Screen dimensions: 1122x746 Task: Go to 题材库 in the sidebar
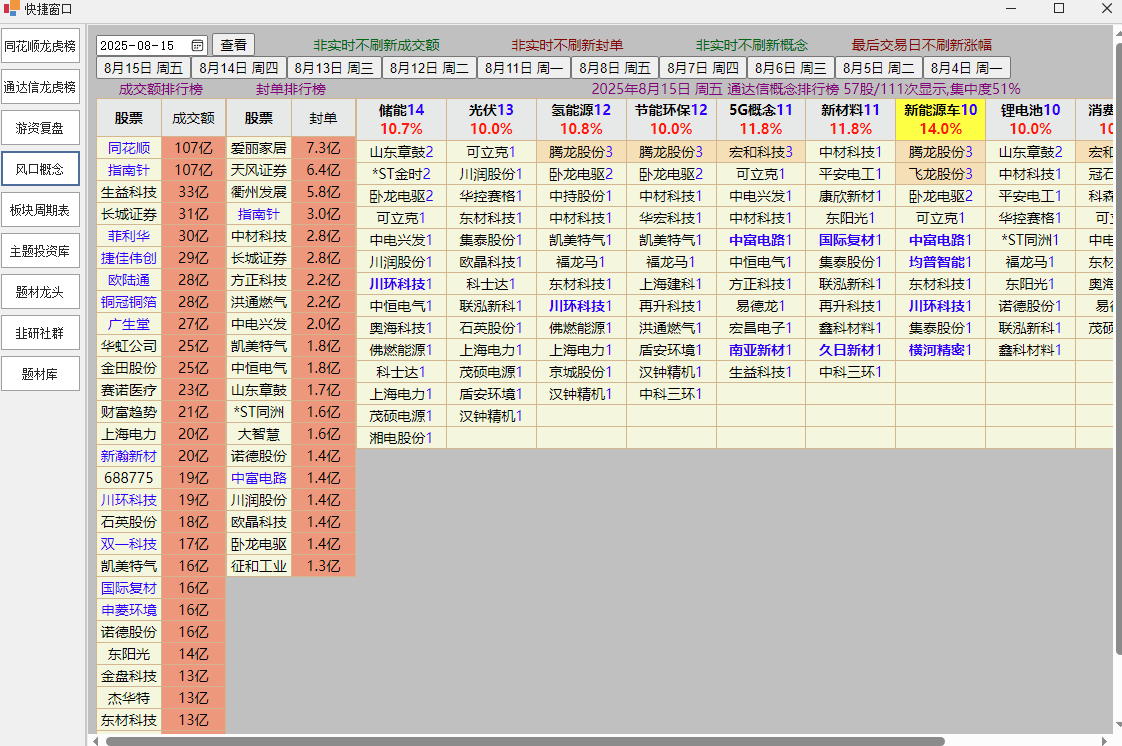(x=40, y=374)
